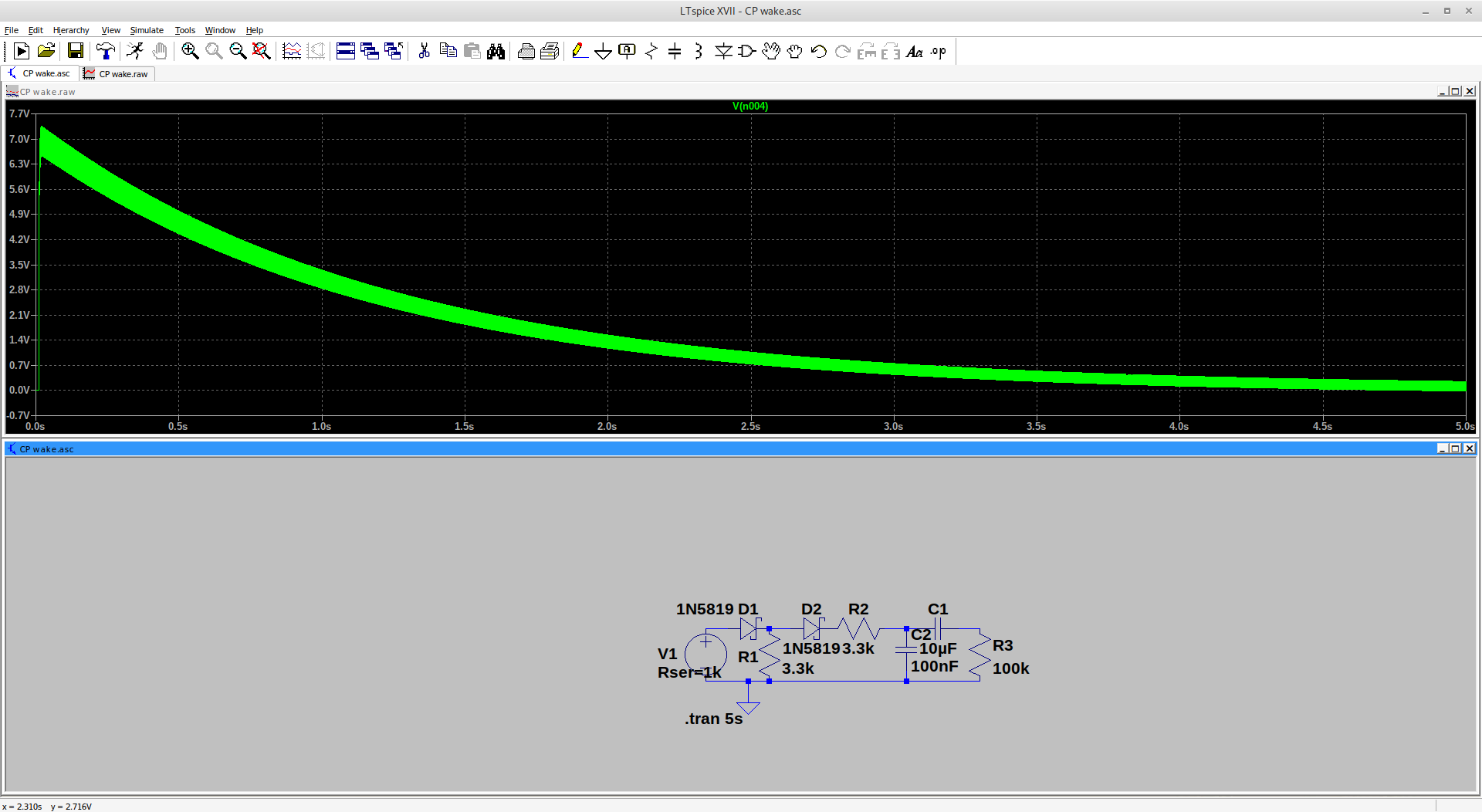Click the Zoom In magnifier icon
The image size is (1482, 812).
click(x=190, y=52)
